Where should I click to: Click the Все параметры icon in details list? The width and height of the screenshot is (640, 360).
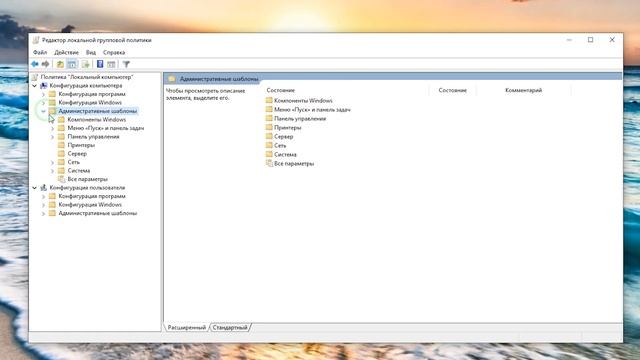(269, 163)
